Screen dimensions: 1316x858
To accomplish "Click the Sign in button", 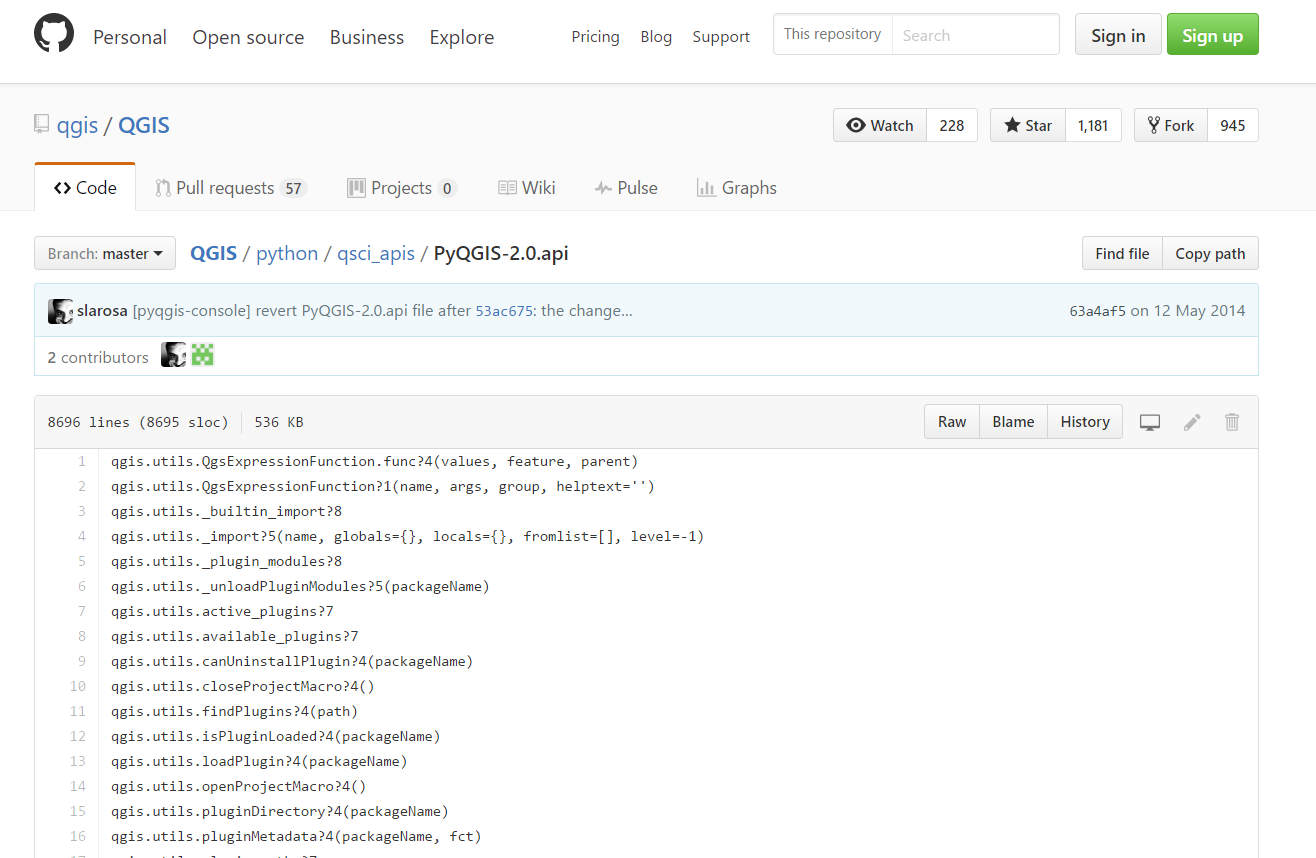I will (1118, 35).
